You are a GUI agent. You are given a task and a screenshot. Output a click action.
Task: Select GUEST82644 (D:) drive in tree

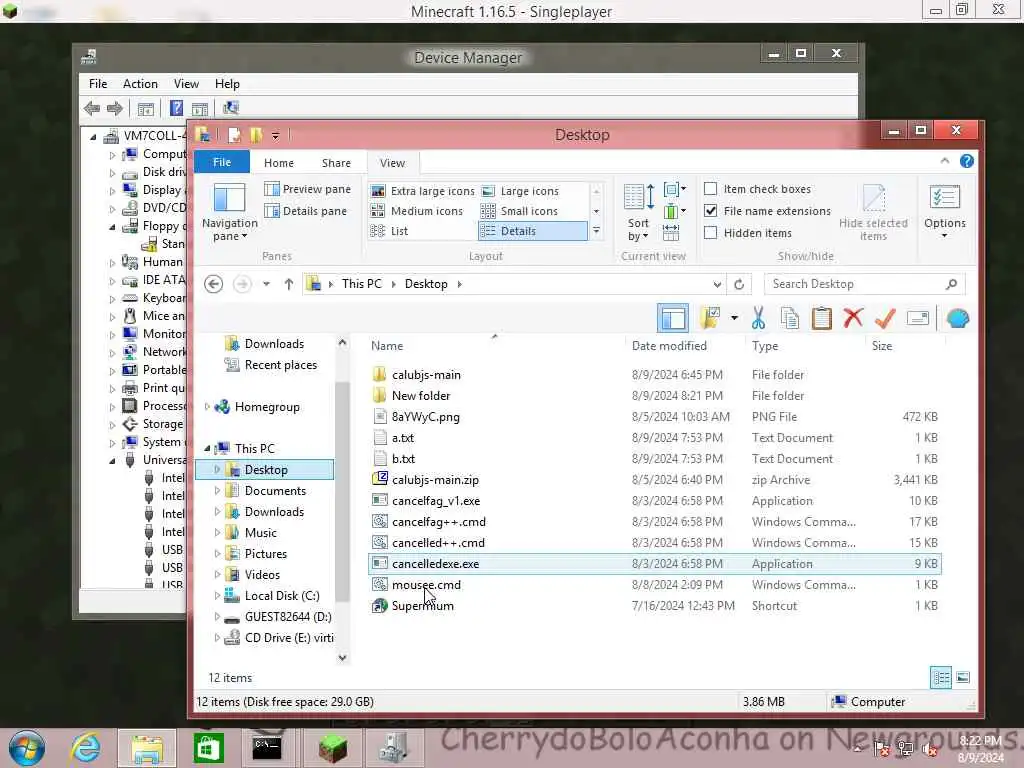pyautogui.click(x=287, y=616)
